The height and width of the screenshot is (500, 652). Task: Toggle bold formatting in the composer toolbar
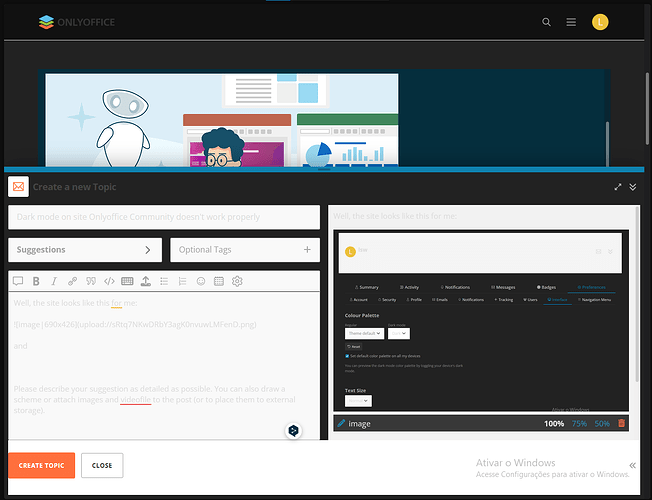click(36, 281)
